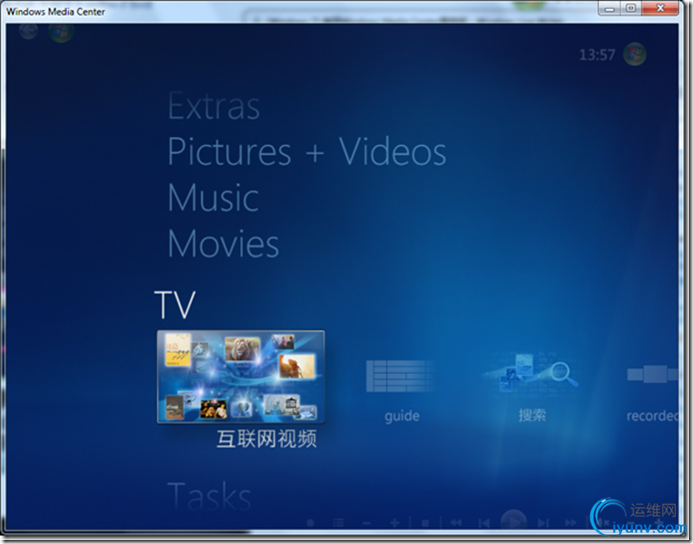Viewport: 693px width, 544px height.
Task: Click the channel down minus button
Action: click(366, 523)
